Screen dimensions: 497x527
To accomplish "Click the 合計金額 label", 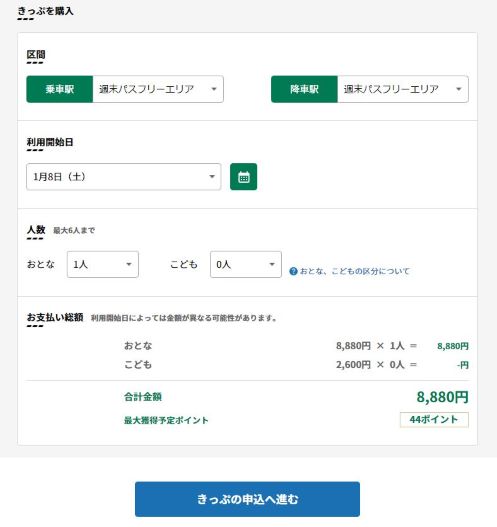I will point(143,397).
